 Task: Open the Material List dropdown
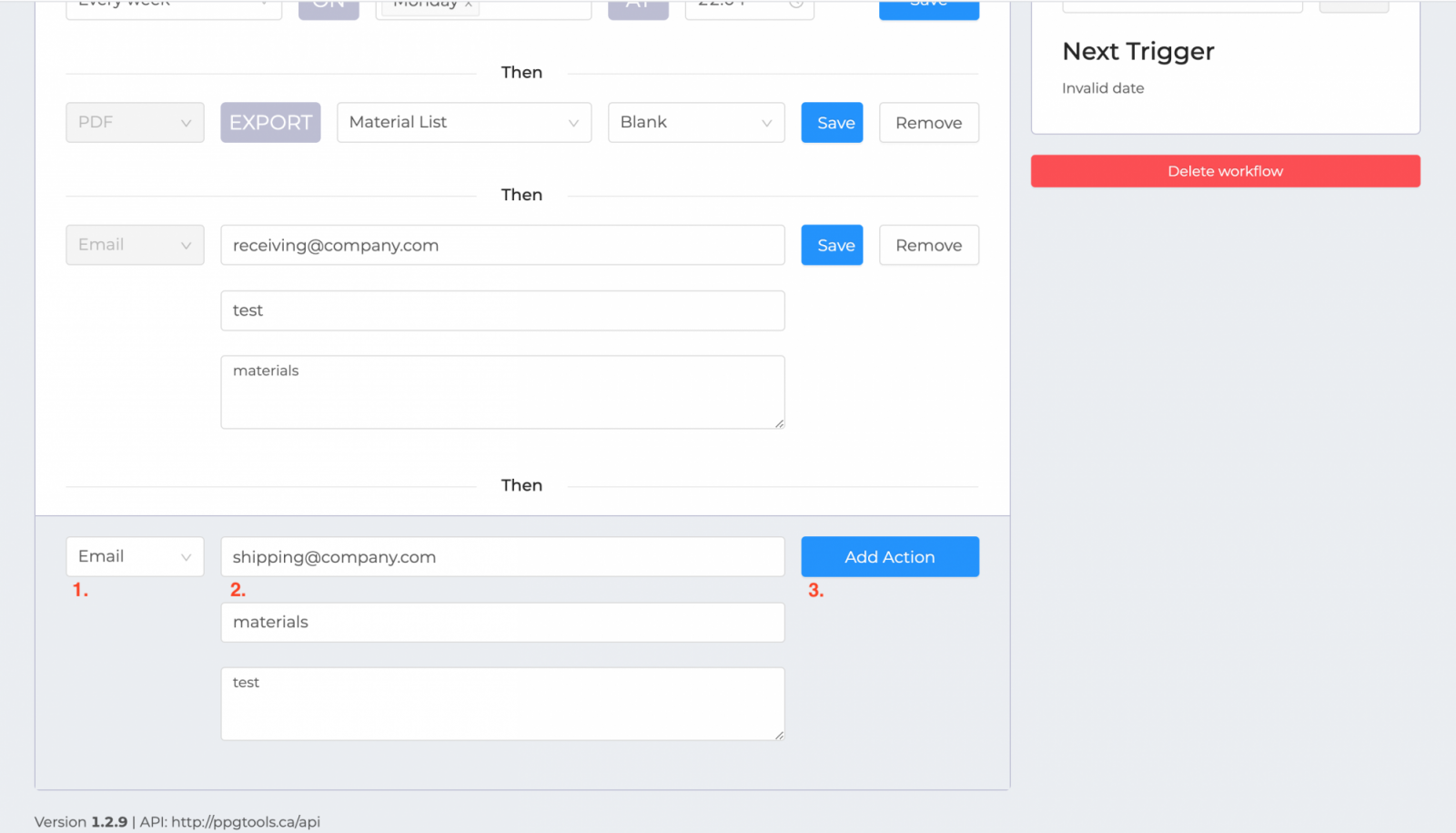coord(464,122)
